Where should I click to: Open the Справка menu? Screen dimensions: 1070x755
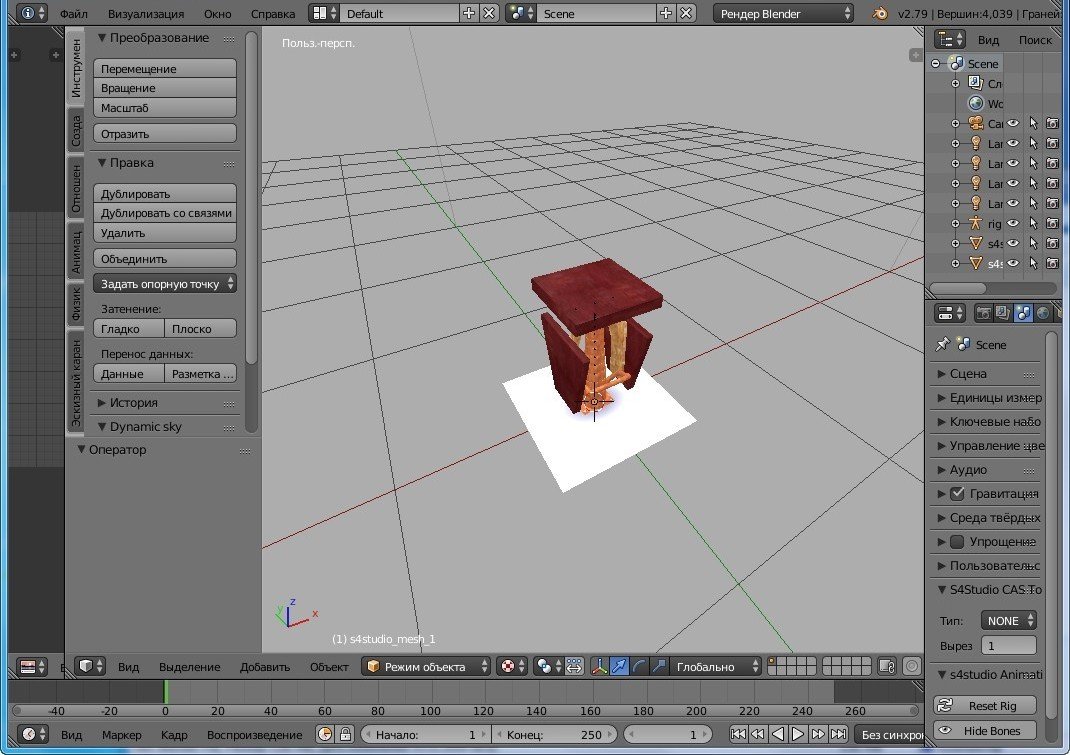(273, 14)
